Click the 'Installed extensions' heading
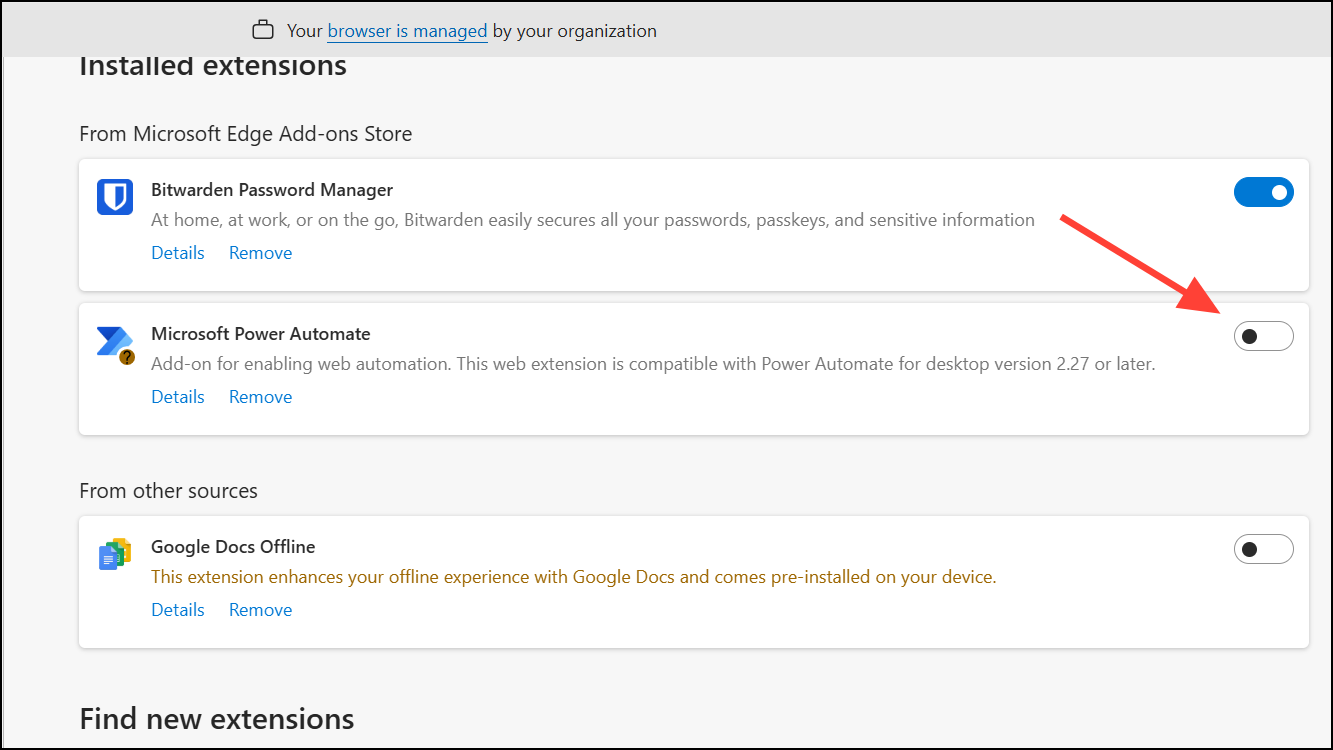This screenshot has width=1333, height=750. (212, 65)
